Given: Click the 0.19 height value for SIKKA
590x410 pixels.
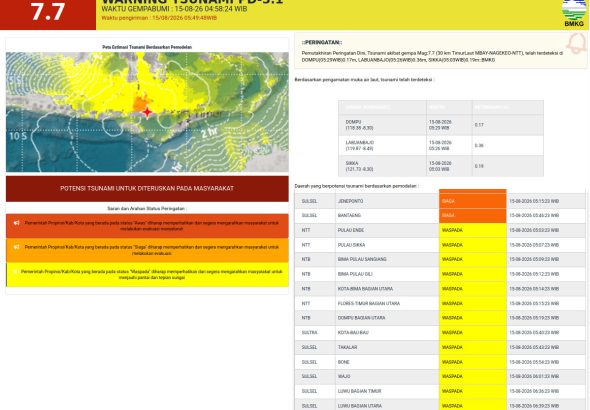Looking at the screenshot, I should point(479,166).
